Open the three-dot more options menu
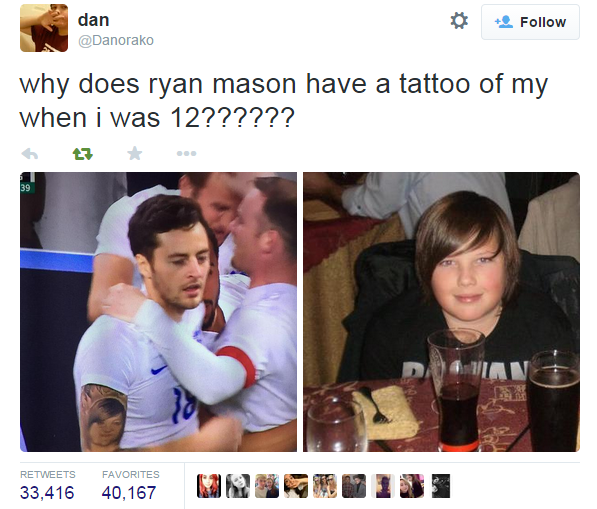 [187, 154]
